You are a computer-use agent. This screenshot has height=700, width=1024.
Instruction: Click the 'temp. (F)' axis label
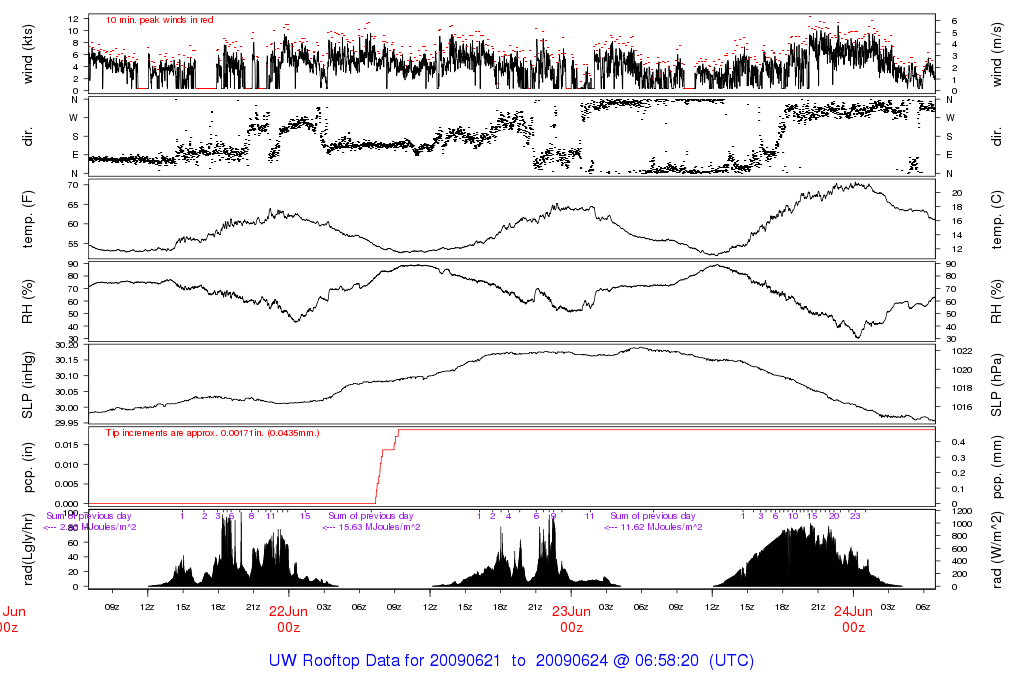27,219
